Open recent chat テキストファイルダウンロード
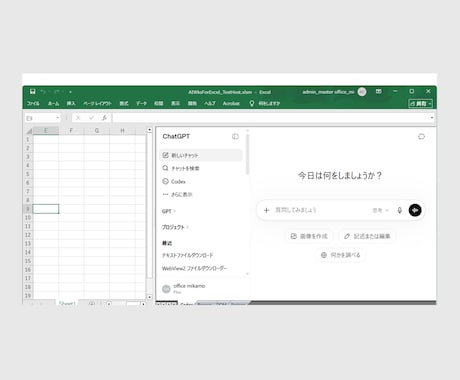 point(187,255)
